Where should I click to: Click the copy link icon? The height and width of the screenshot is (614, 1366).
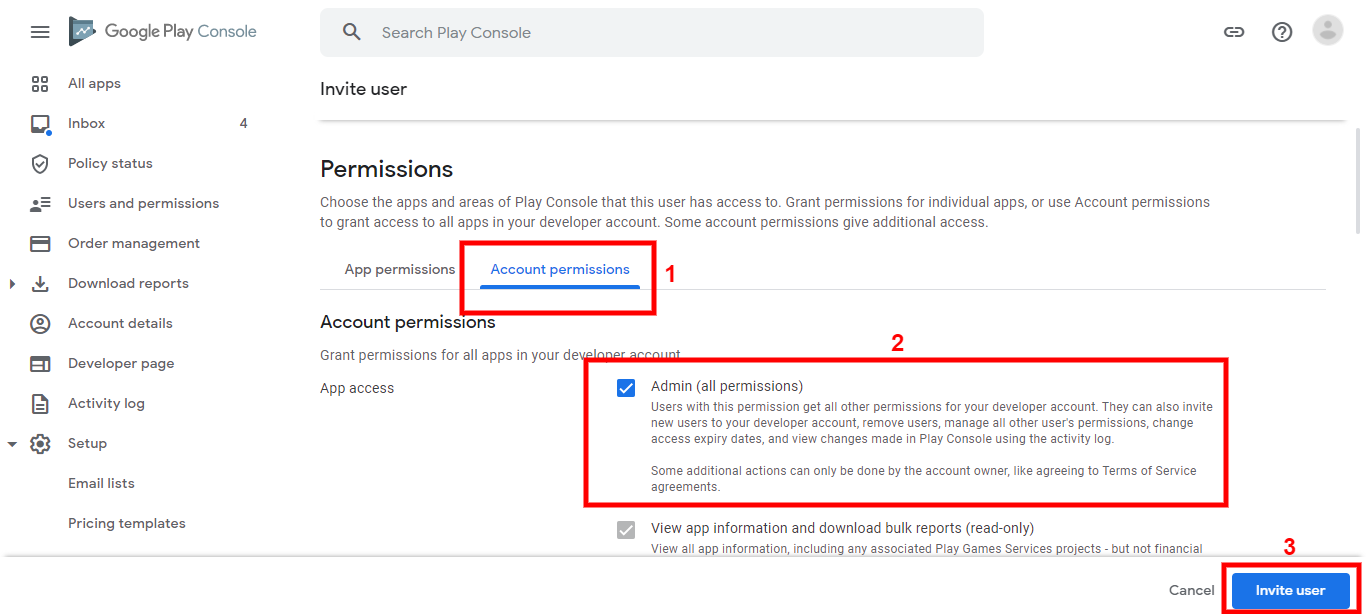pos(1234,32)
